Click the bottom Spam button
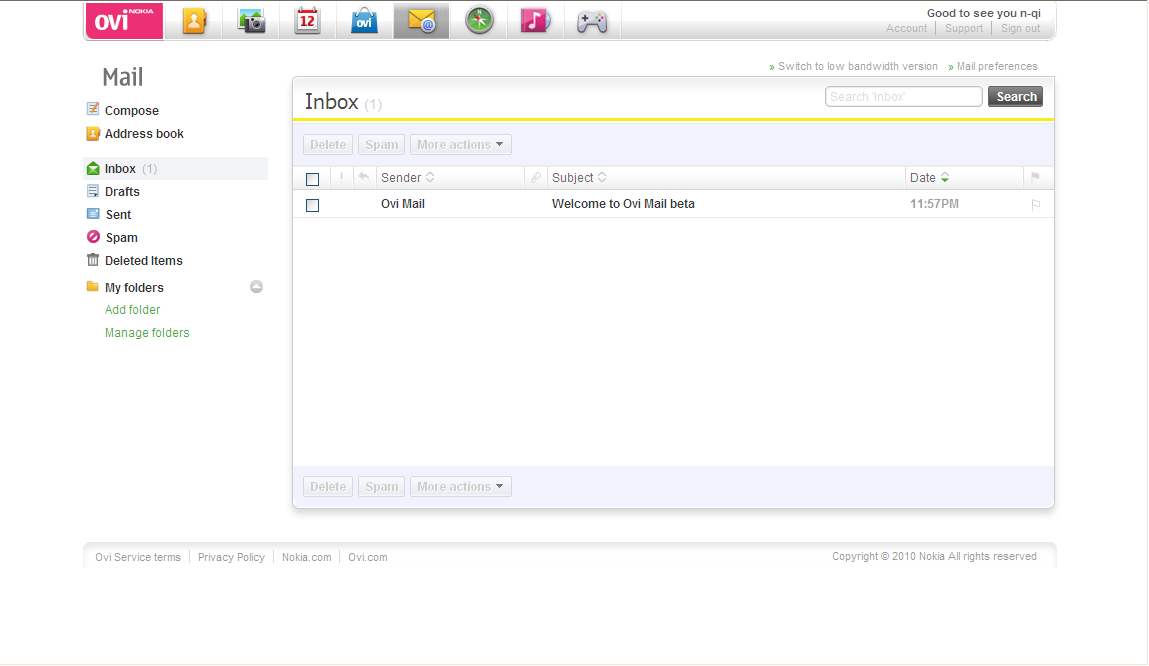 [x=382, y=486]
